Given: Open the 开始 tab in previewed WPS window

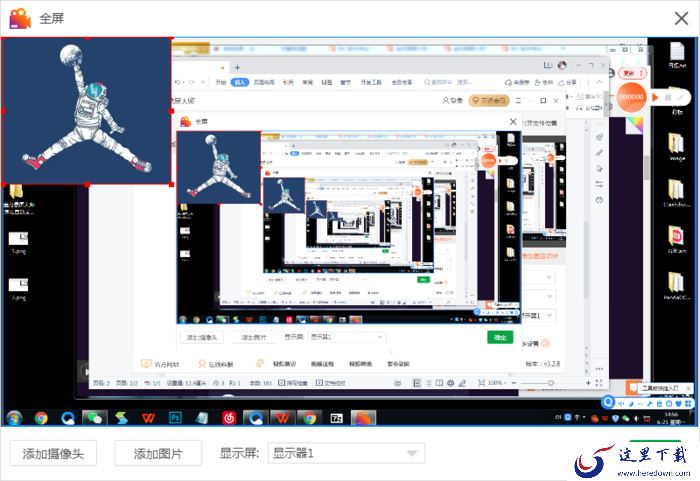Looking at the screenshot, I should [x=221, y=82].
